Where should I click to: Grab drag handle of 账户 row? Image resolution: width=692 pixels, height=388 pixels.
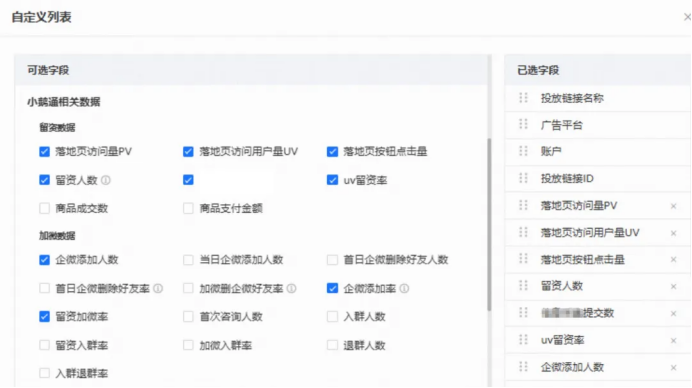point(523,151)
